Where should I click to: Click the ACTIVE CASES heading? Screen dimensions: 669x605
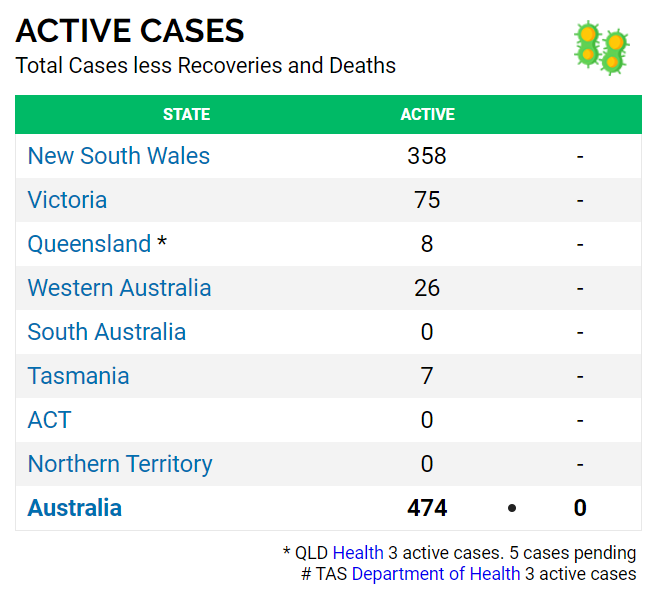point(130,31)
